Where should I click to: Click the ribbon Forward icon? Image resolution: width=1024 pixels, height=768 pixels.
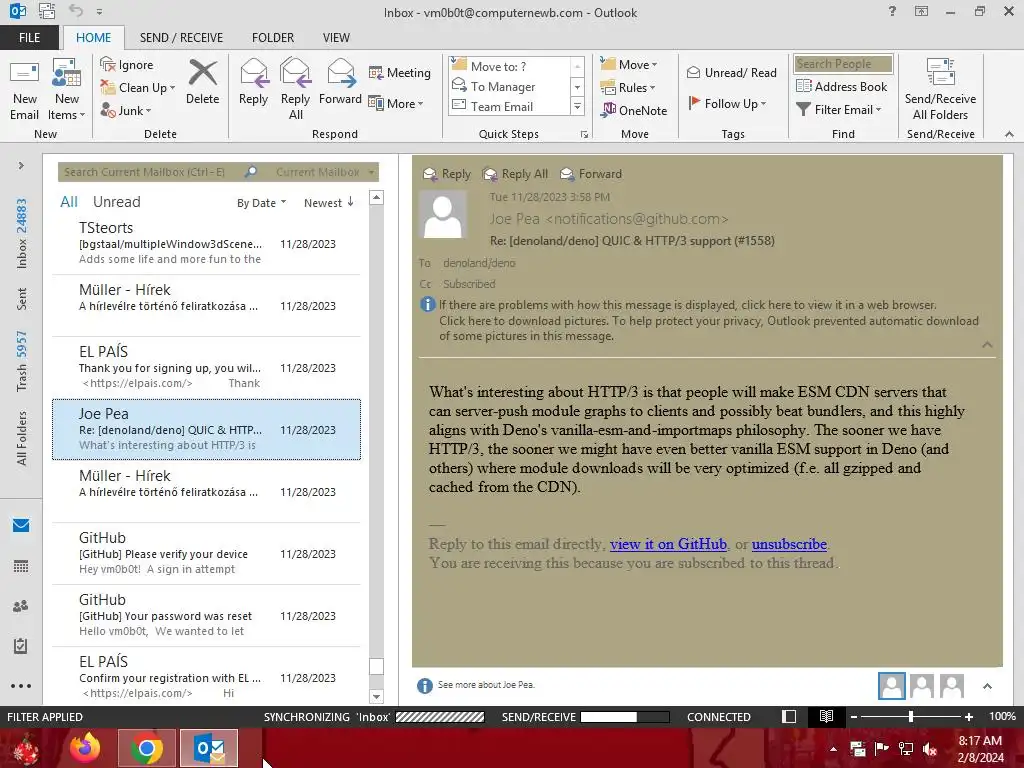click(340, 73)
